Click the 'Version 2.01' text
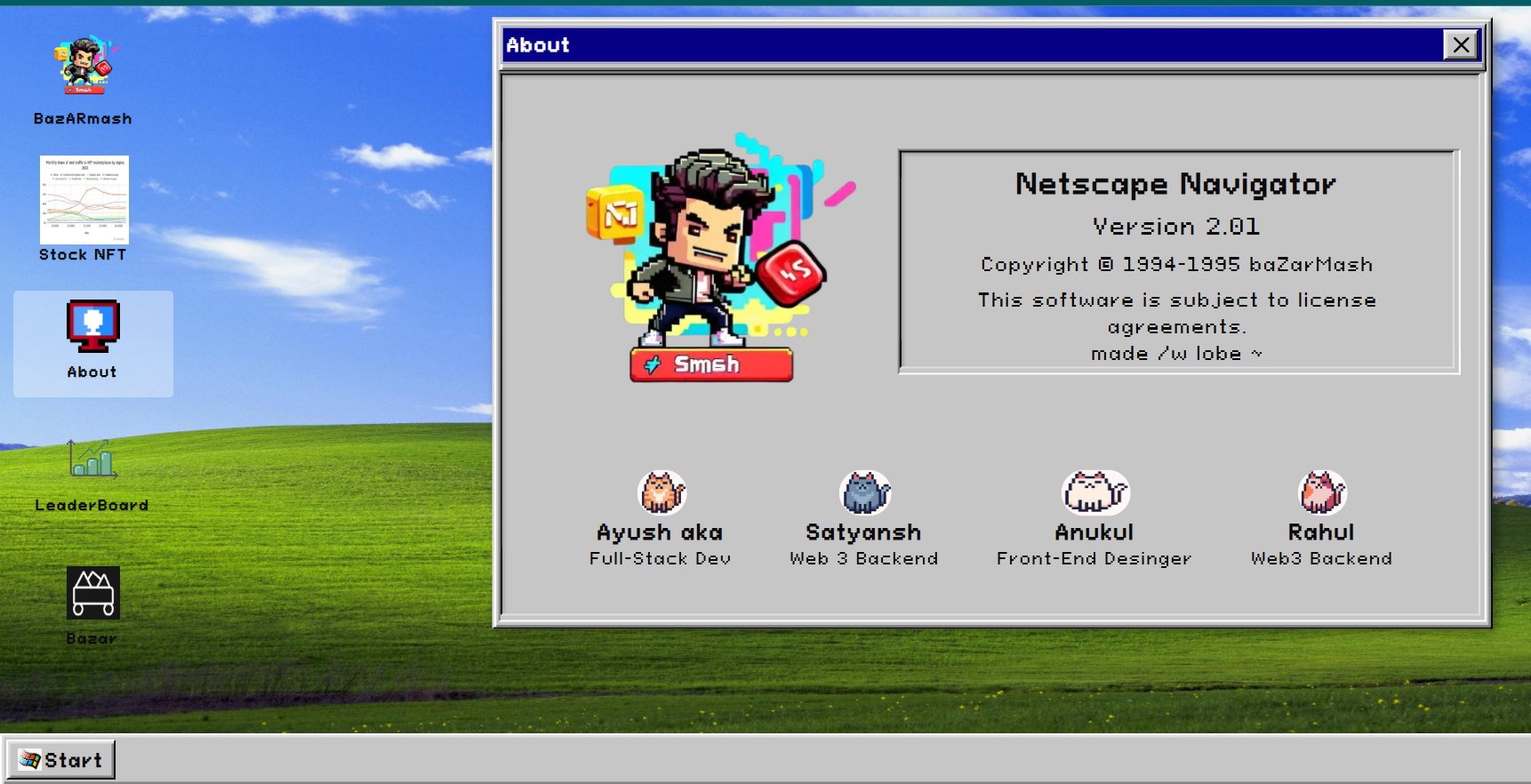Screen dimensions: 1531x784 tap(1176, 227)
